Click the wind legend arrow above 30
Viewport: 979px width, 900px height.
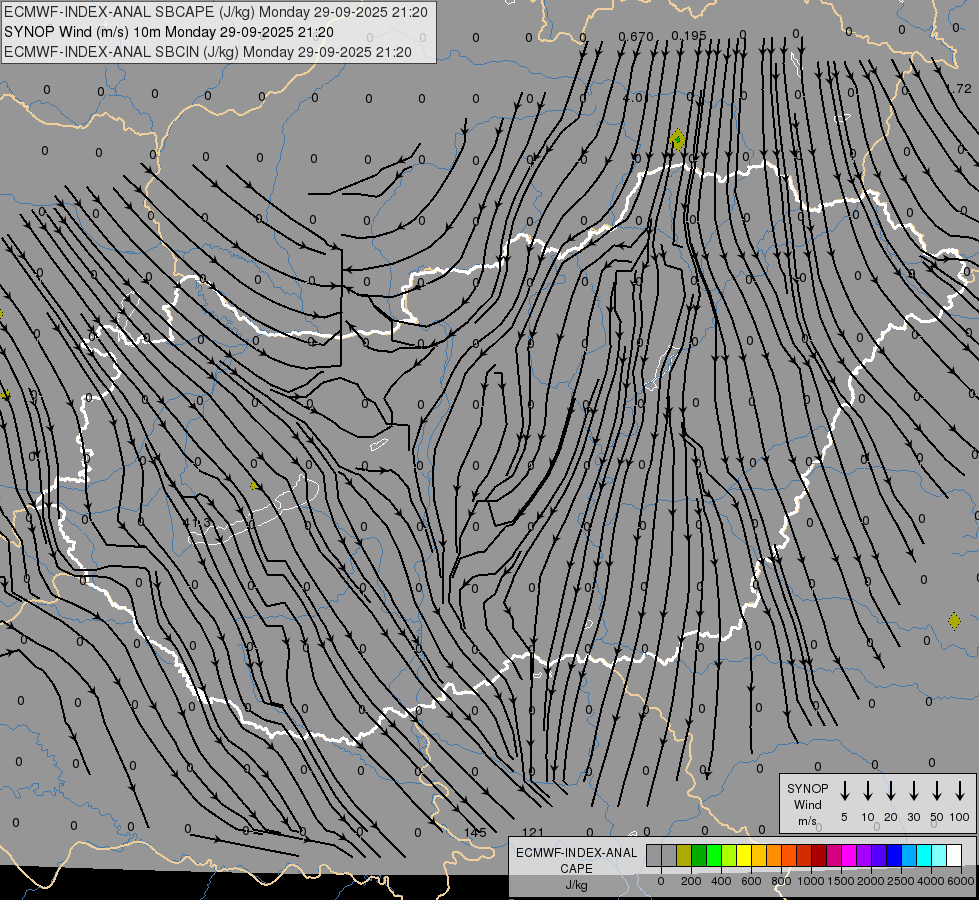[x=913, y=791]
